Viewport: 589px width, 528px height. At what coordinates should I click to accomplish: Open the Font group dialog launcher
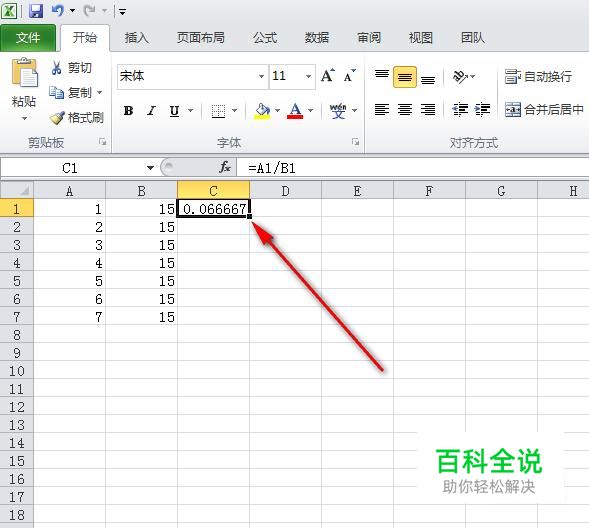[x=355, y=142]
